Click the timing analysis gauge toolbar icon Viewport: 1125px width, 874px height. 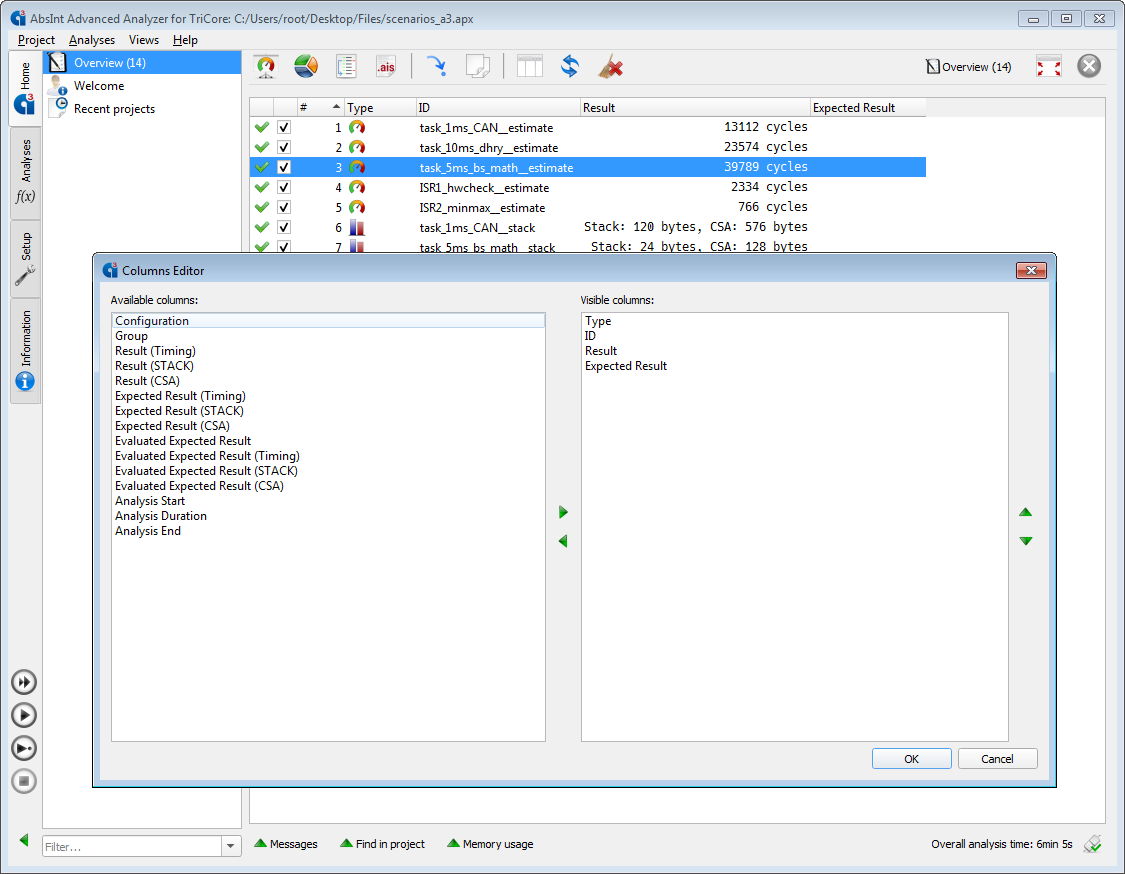click(266, 67)
